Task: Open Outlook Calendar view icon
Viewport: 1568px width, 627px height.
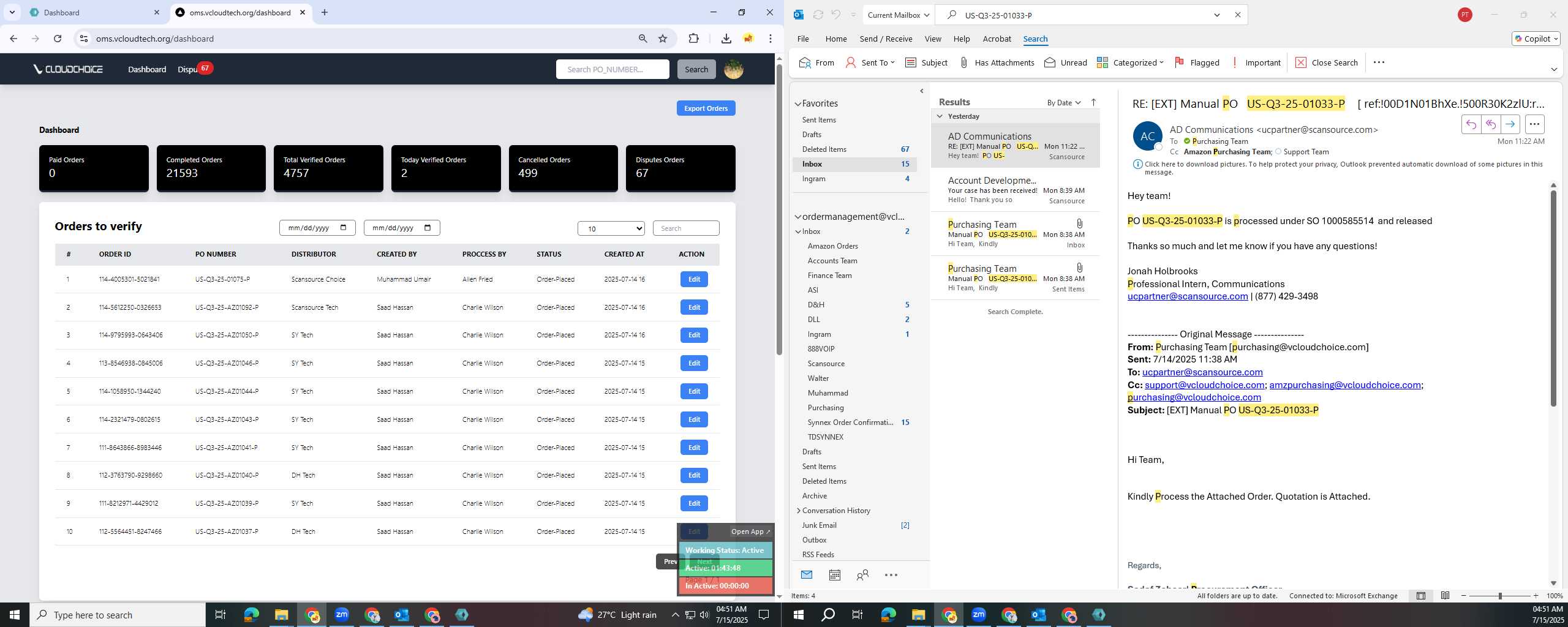Action: [834, 575]
